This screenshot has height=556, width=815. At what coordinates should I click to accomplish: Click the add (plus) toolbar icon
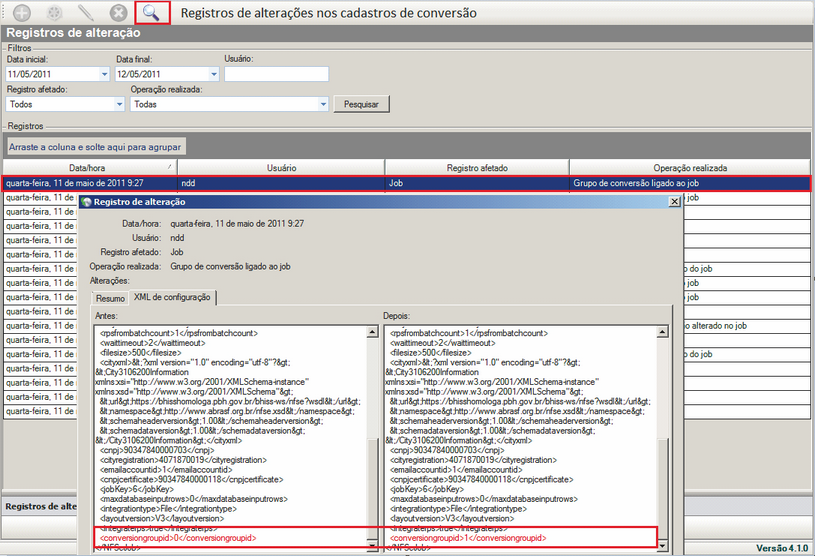tap(22, 12)
